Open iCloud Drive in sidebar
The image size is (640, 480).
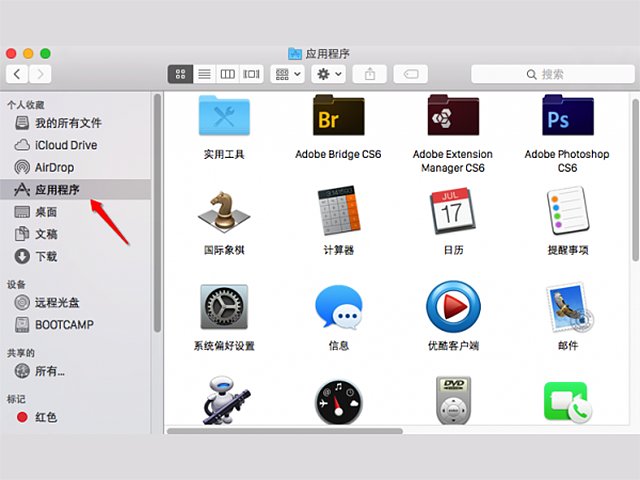(x=76, y=145)
